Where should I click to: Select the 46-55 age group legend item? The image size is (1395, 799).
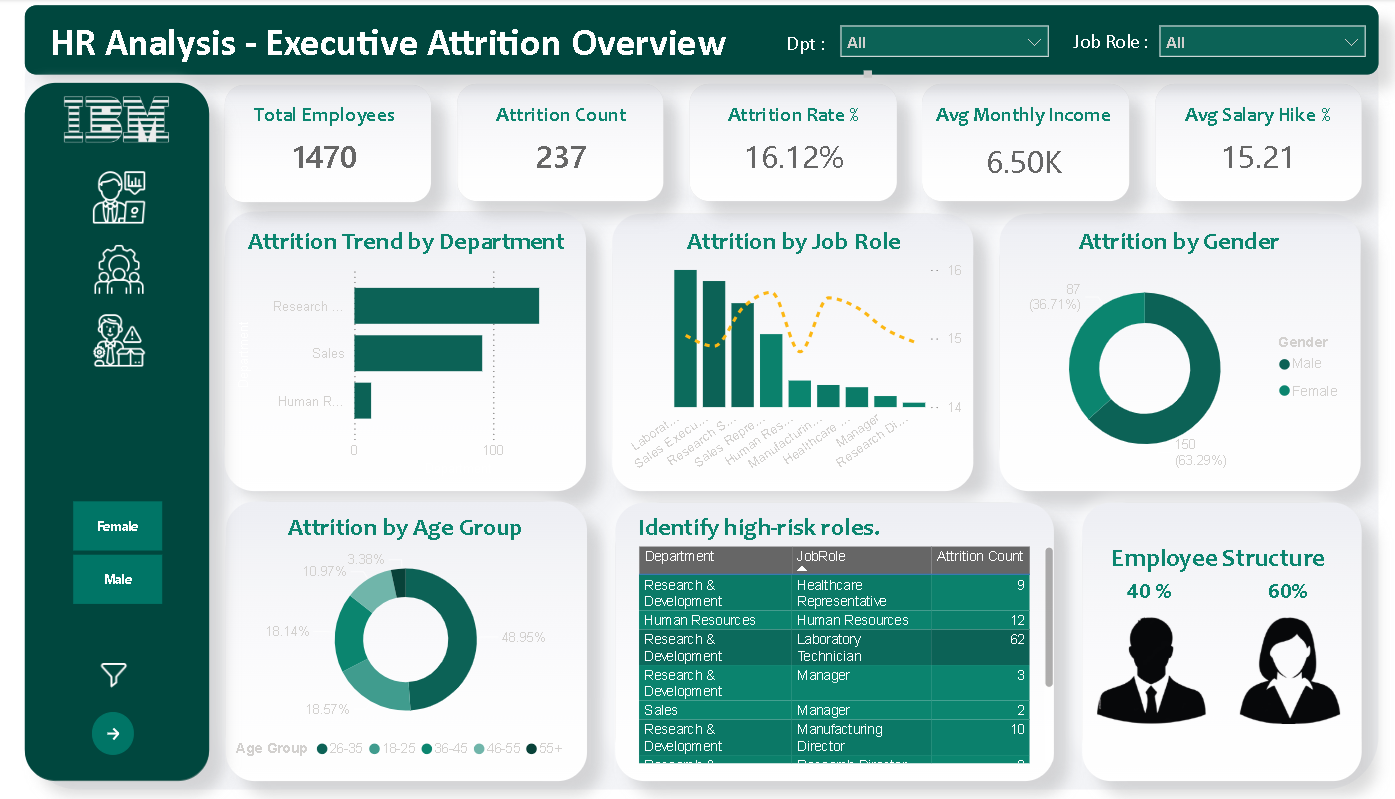tap(498, 748)
